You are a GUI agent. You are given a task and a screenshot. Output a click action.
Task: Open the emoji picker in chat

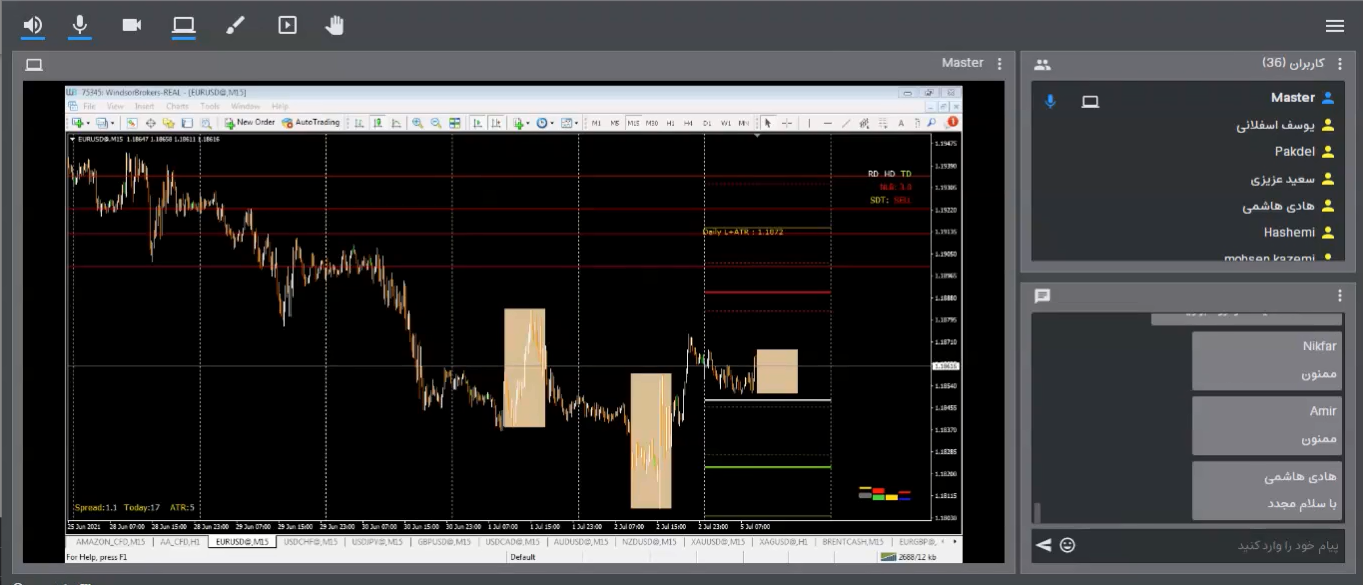(1068, 545)
